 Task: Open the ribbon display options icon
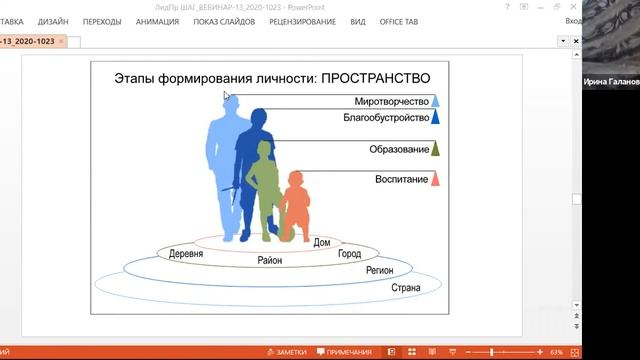524,7
